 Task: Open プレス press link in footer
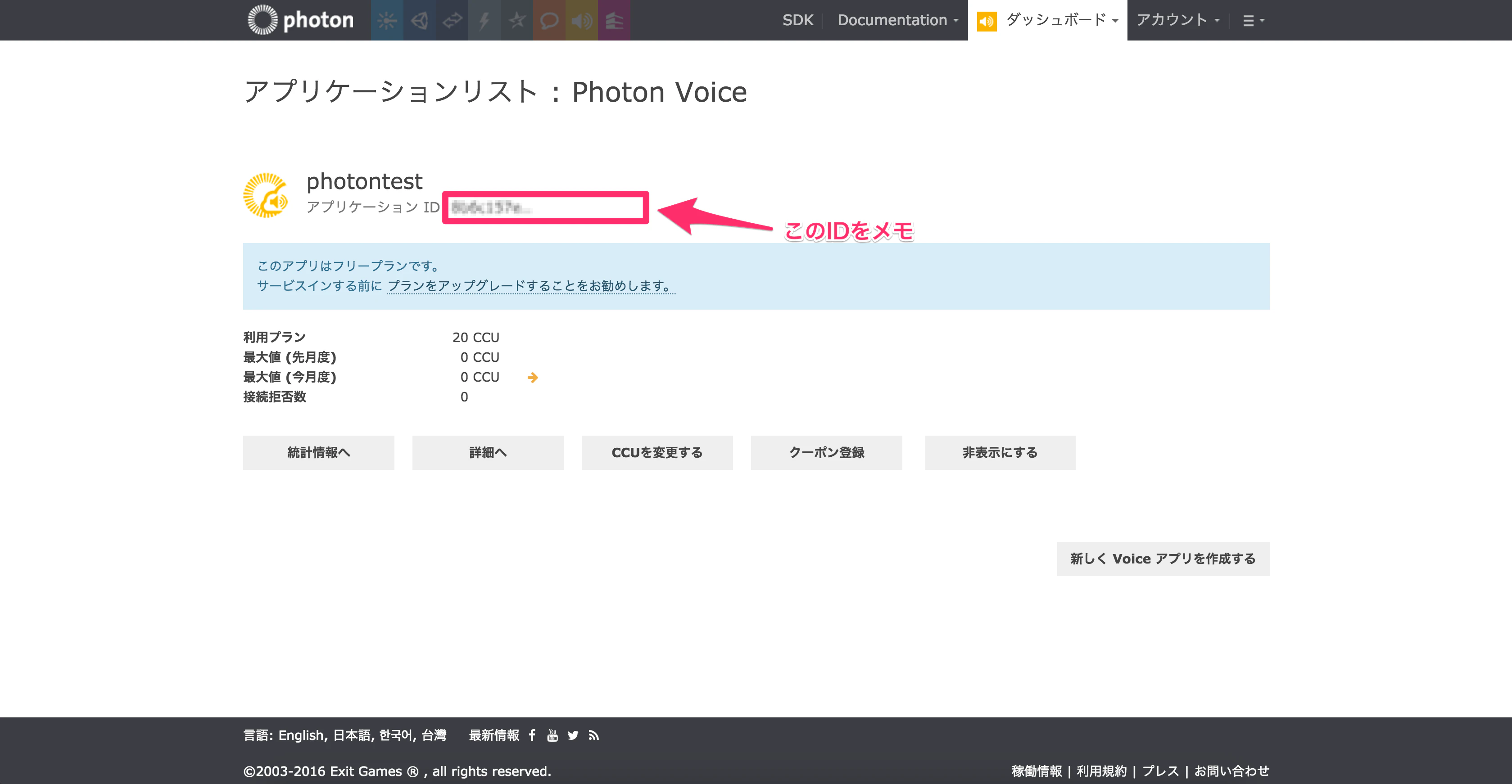[1160, 771]
